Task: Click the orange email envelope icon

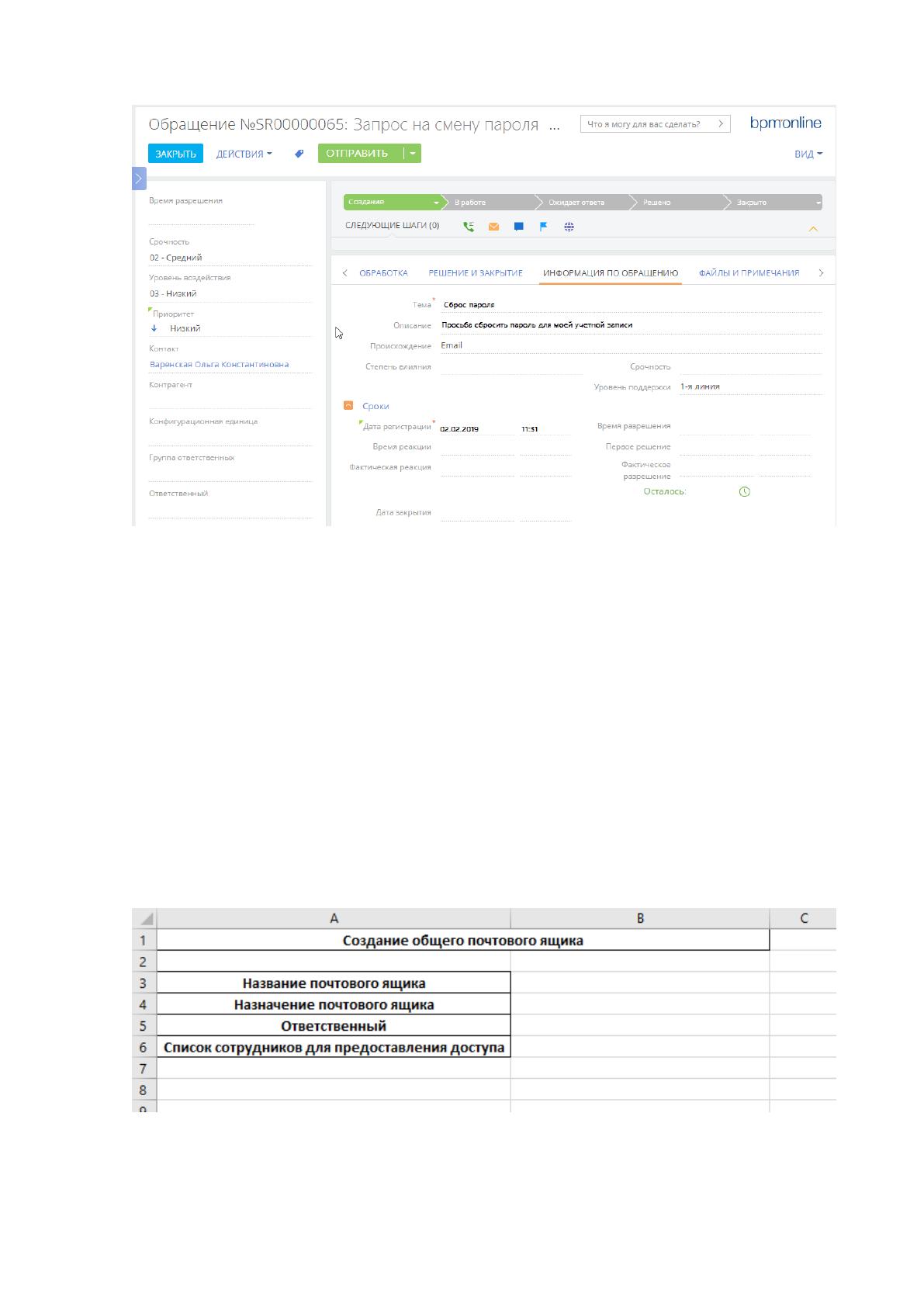Action: 493,227
